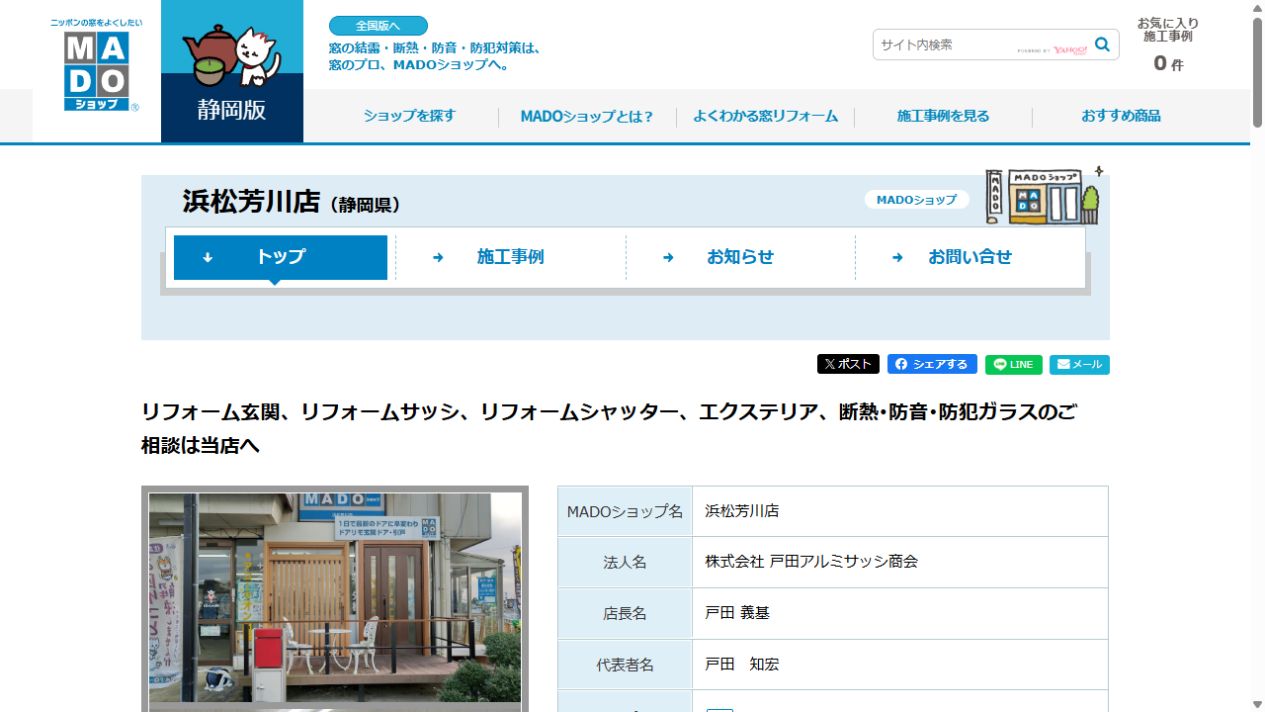Click the 浜松芳川店 page heading
This screenshot has width=1265, height=712.
(291, 202)
